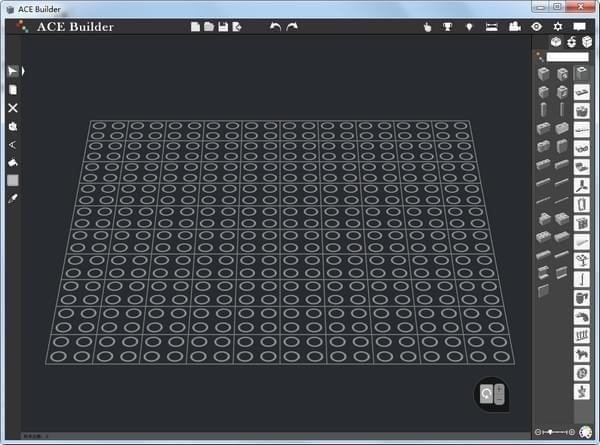The image size is (600, 445).
Task: Select the paint bucket tool
Action: tap(13, 163)
